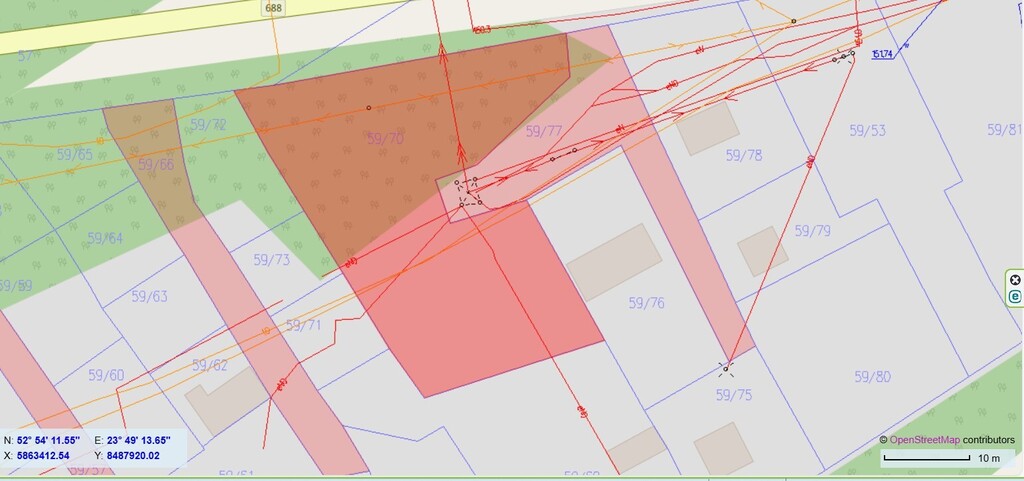1024x481 pixels.
Task: Click the circled X close icon
Action: pyautogui.click(x=1015, y=280)
